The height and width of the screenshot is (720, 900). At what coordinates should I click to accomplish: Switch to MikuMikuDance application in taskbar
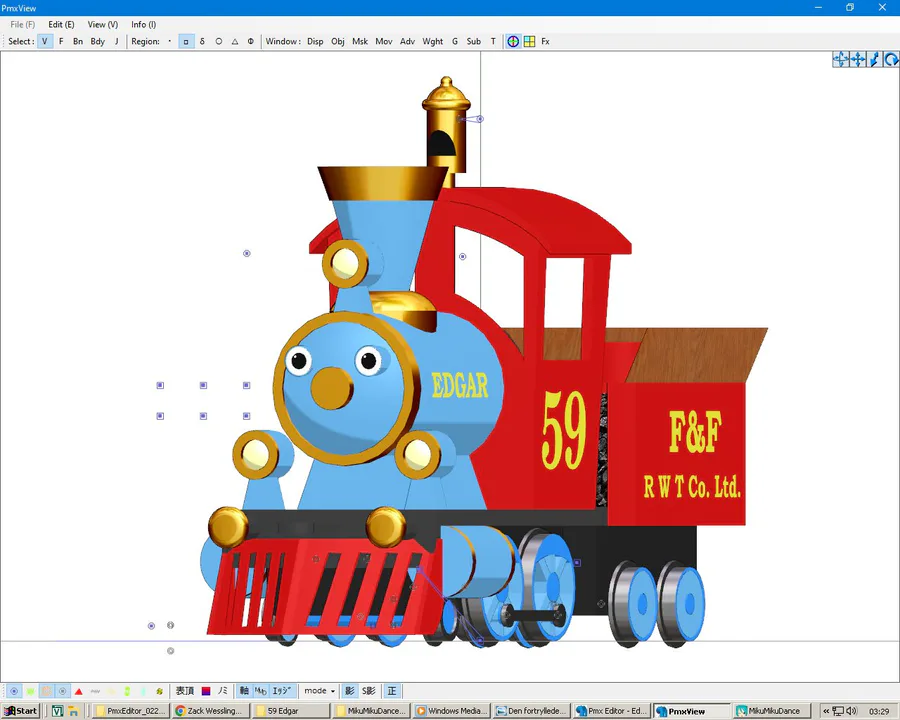click(772, 711)
